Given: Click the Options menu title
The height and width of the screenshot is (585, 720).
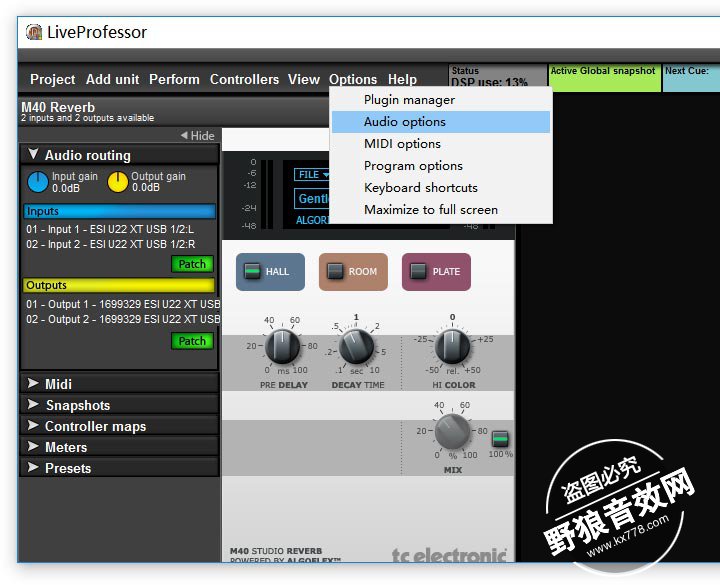Looking at the screenshot, I should (x=353, y=79).
